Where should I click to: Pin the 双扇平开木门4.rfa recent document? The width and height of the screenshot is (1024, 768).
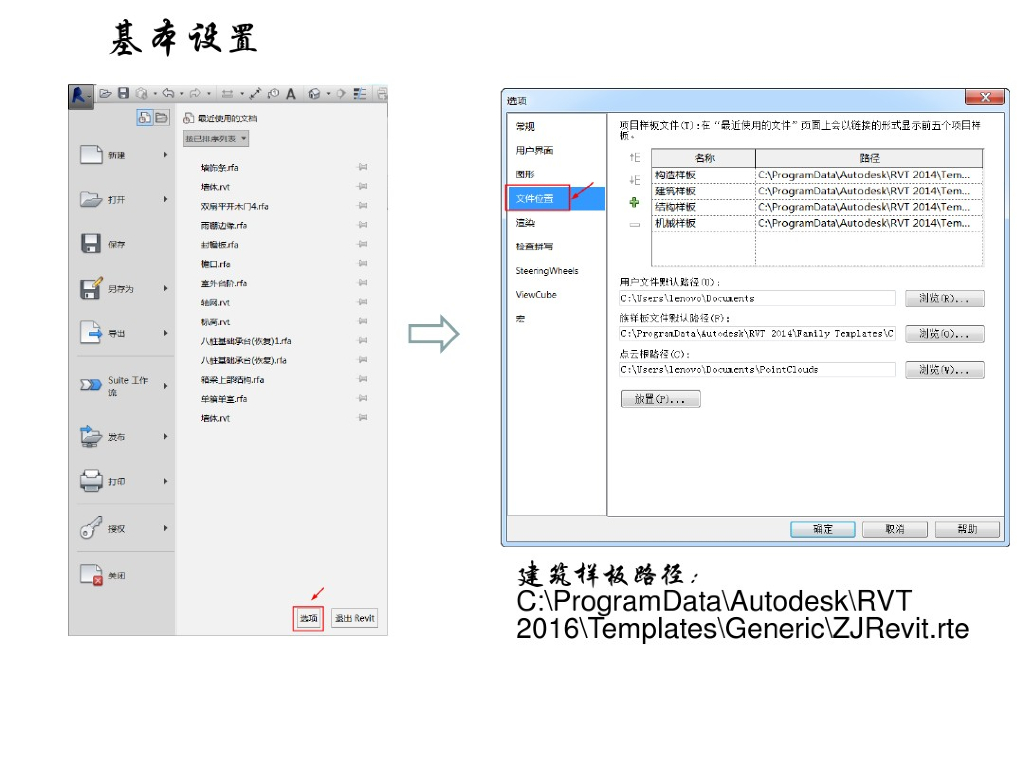pos(362,206)
